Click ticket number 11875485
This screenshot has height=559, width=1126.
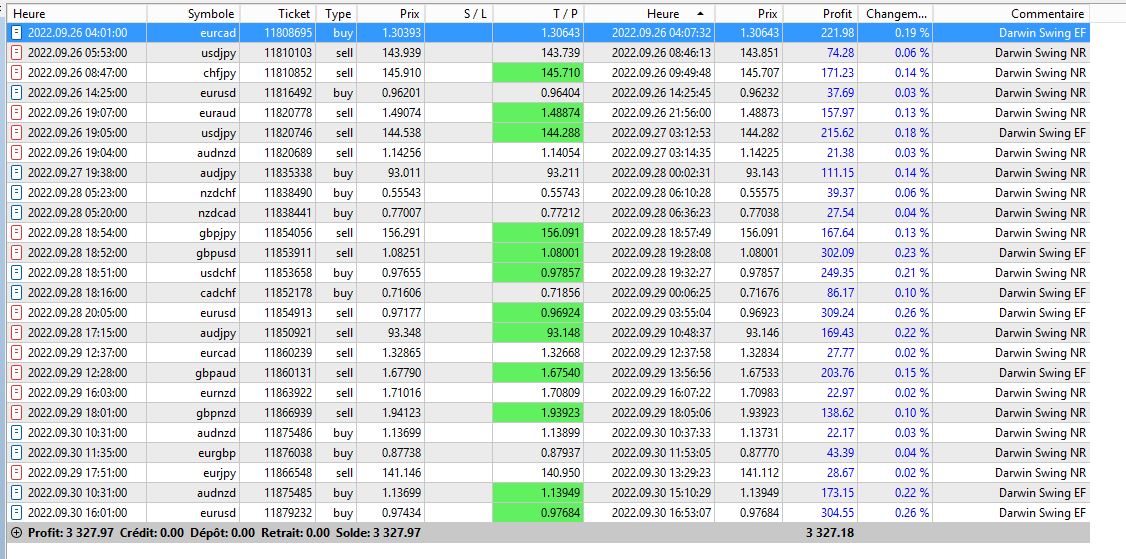coord(287,493)
